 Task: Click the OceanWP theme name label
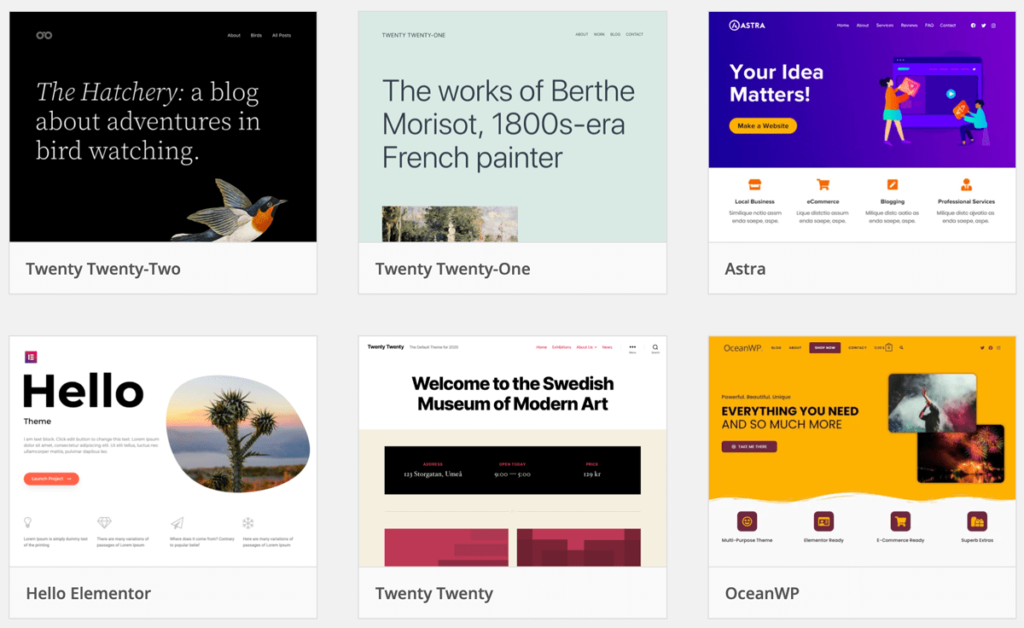(x=762, y=593)
